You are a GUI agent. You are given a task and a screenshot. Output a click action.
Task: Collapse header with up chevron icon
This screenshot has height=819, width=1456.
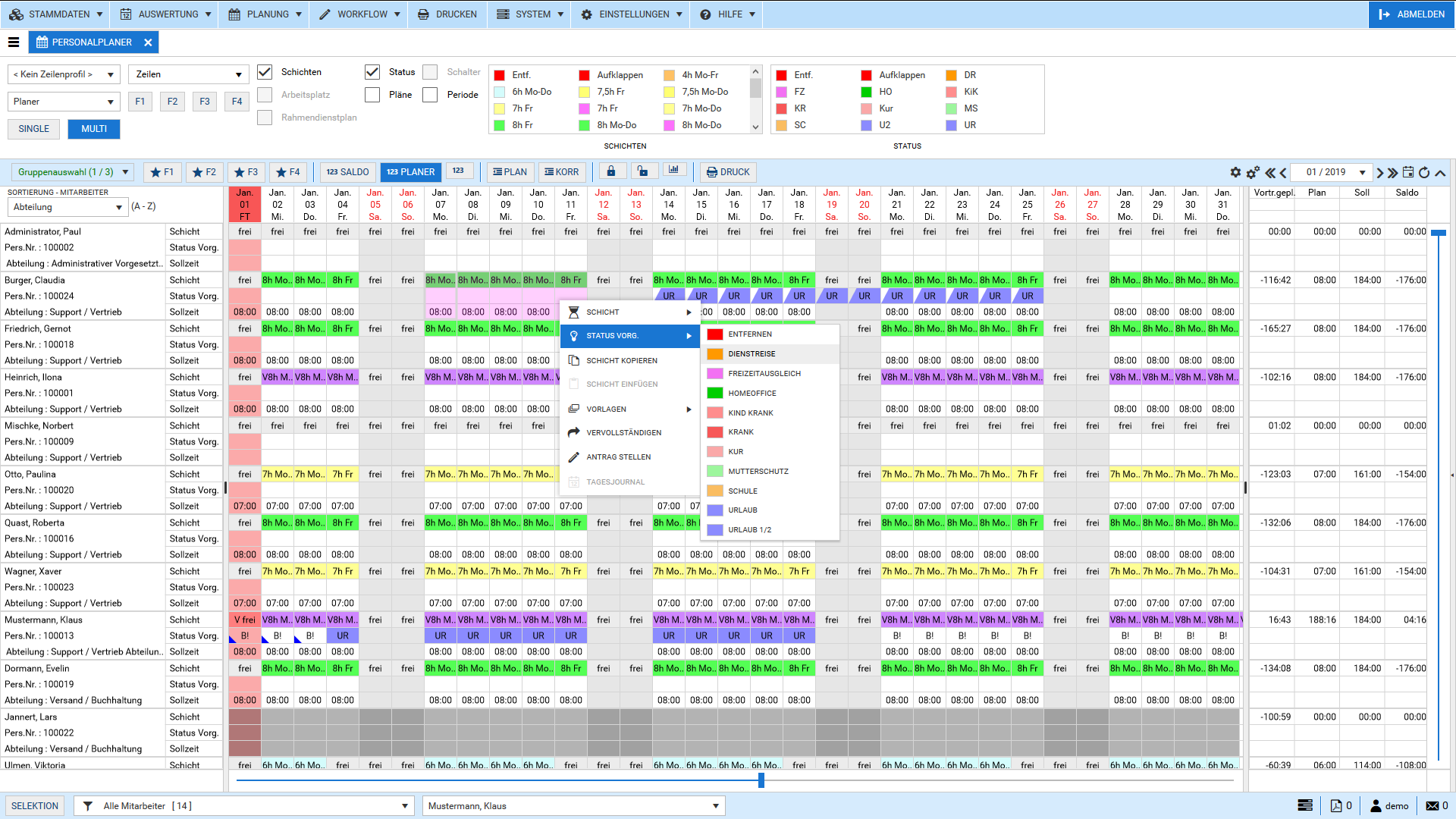pos(1440,173)
